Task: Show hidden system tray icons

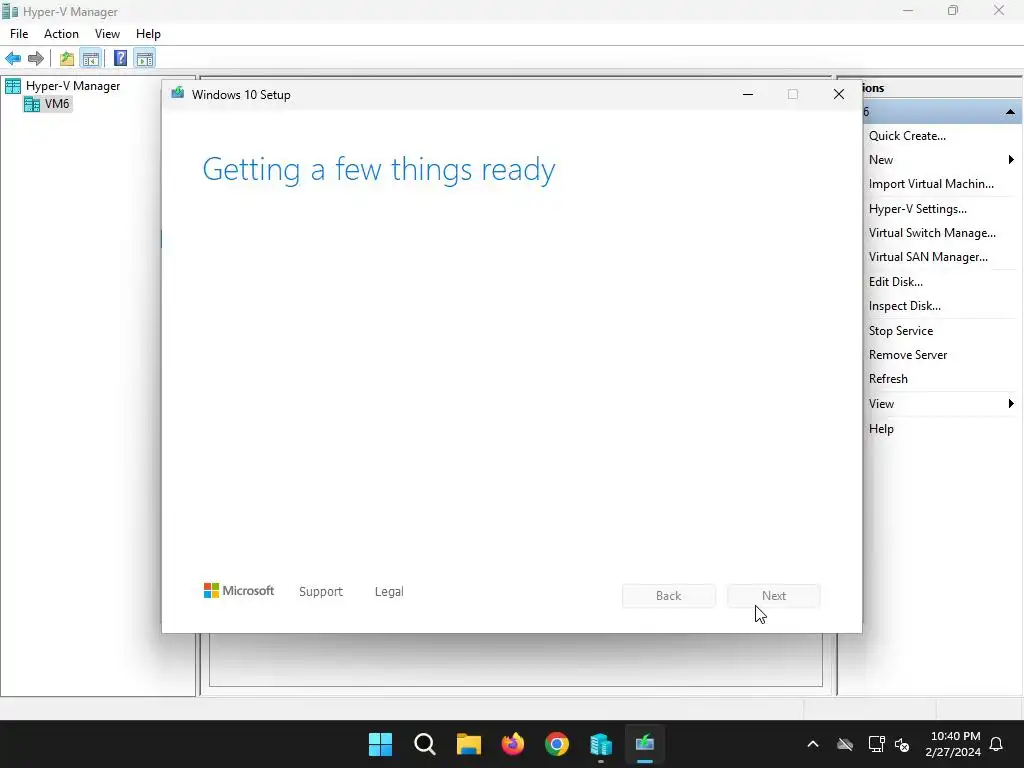Action: 813,744
